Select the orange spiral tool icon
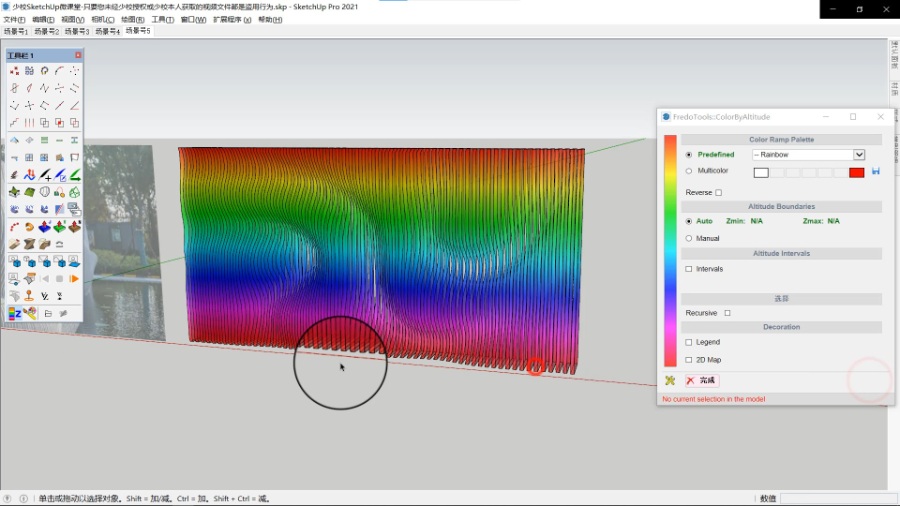The image size is (900, 506). [x=29, y=227]
